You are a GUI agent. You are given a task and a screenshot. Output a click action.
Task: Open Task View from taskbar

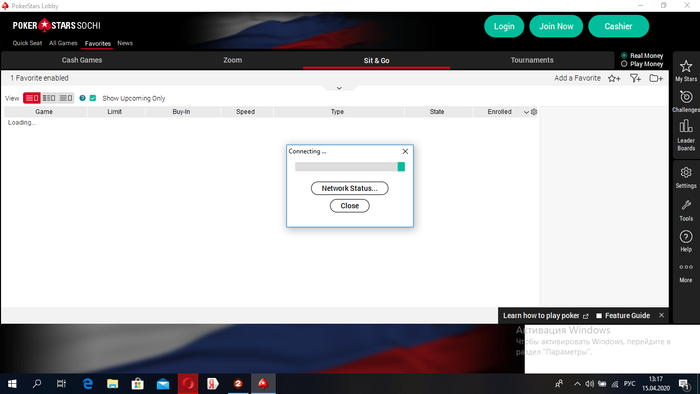pos(62,383)
